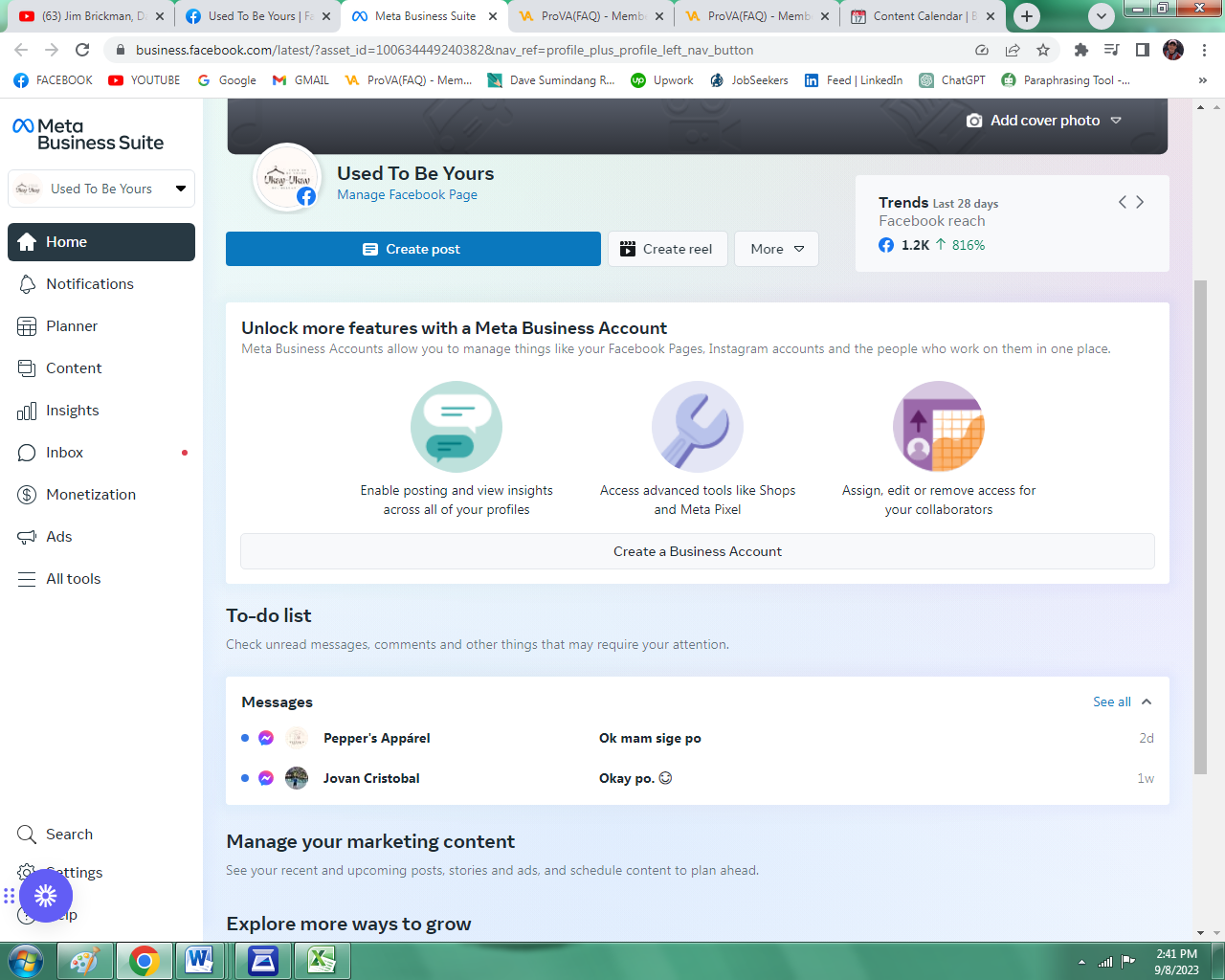Image resolution: width=1225 pixels, height=980 pixels.
Task: Click the Create reel button
Action: [668, 249]
